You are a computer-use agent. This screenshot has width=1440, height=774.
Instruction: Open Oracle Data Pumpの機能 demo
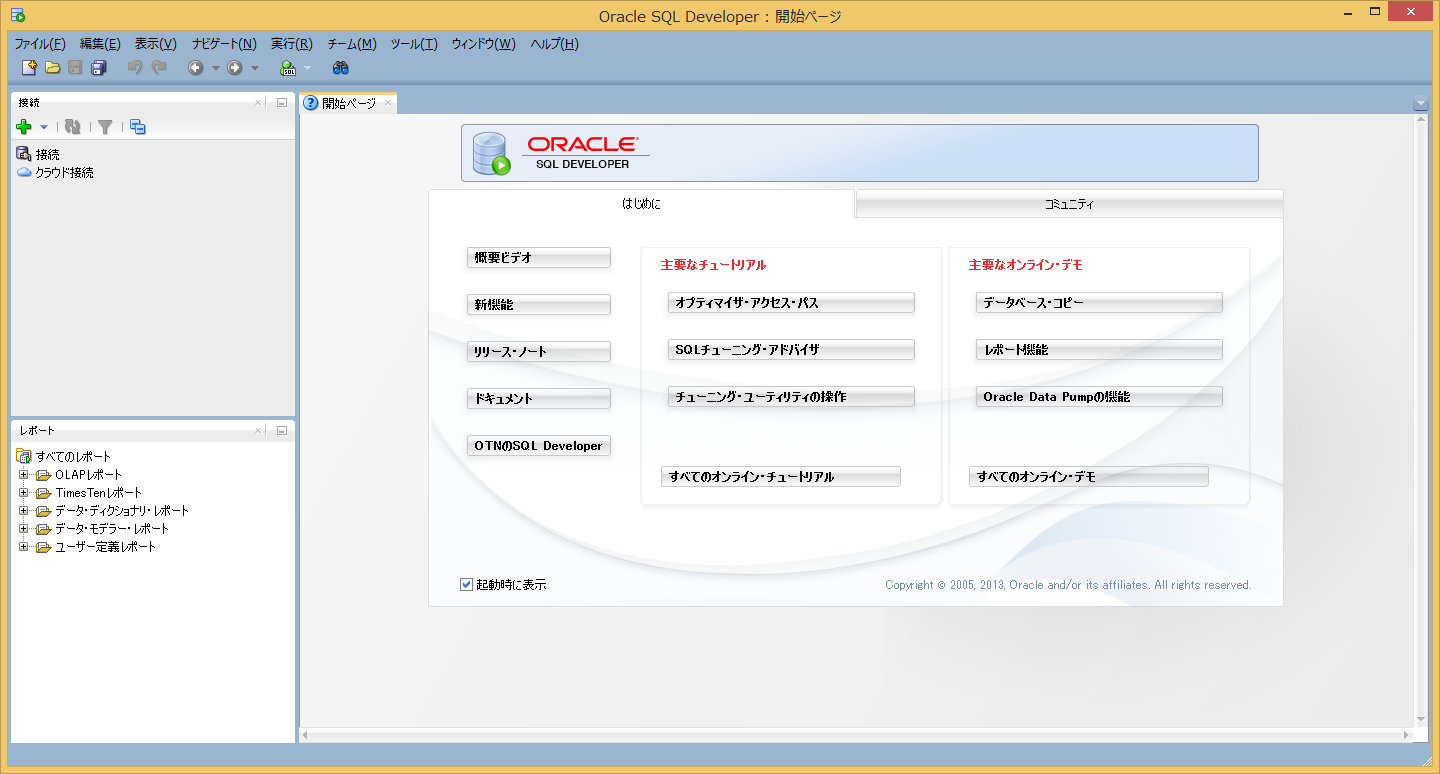coord(1099,397)
